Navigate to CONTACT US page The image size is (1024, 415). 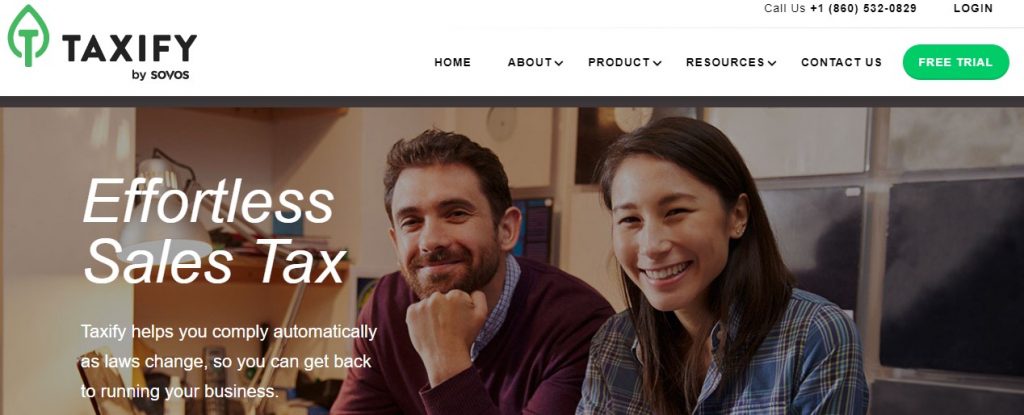[x=841, y=62]
